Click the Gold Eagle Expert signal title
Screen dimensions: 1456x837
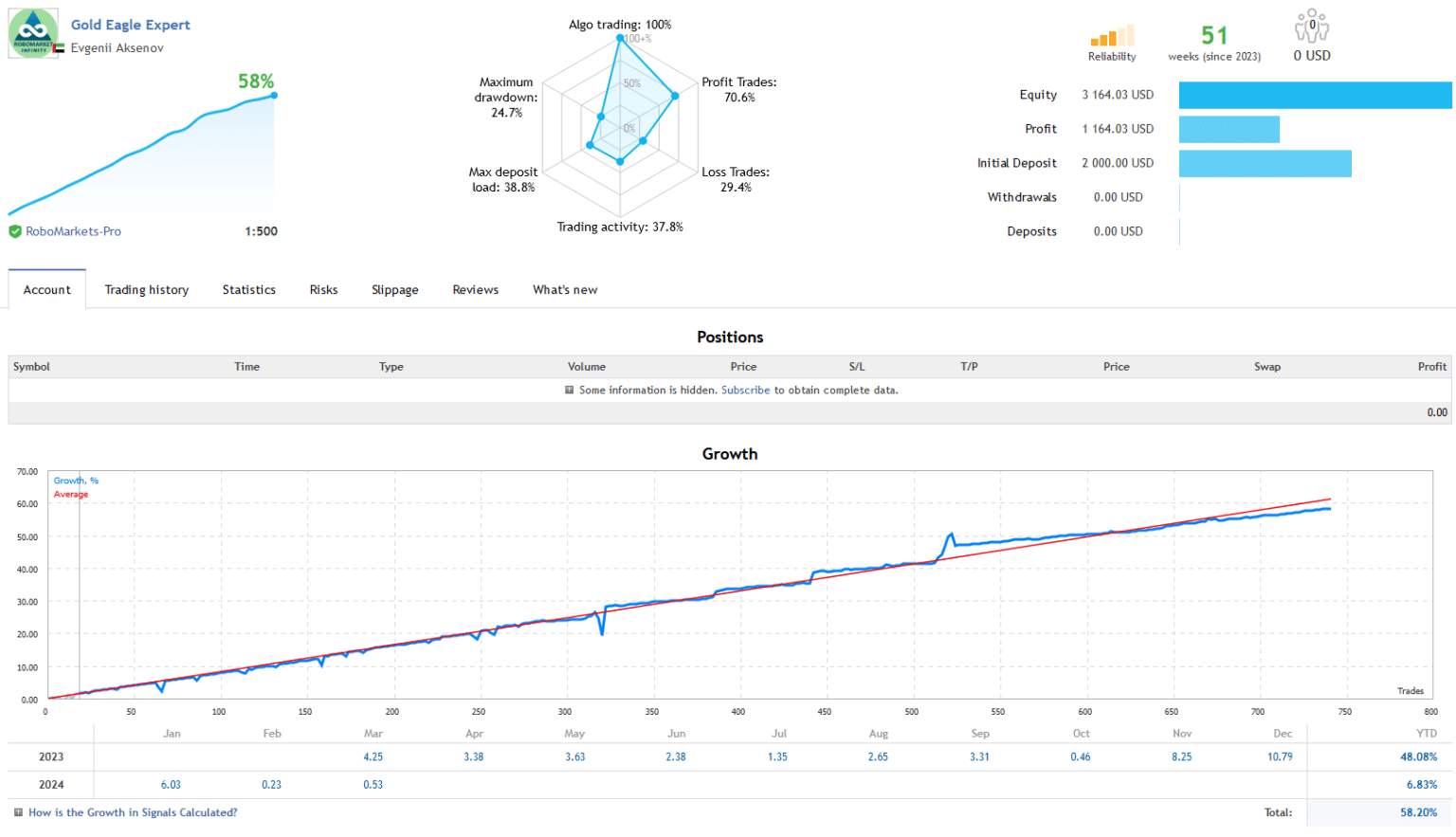click(130, 25)
